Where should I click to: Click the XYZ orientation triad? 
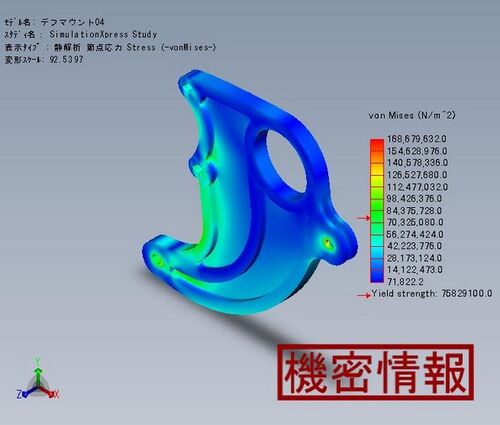tap(38, 379)
